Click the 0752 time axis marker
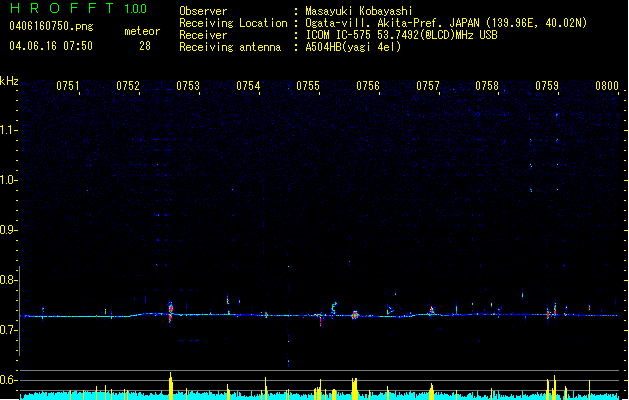The width and height of the screenshot is (629, 400). point(128,86)
